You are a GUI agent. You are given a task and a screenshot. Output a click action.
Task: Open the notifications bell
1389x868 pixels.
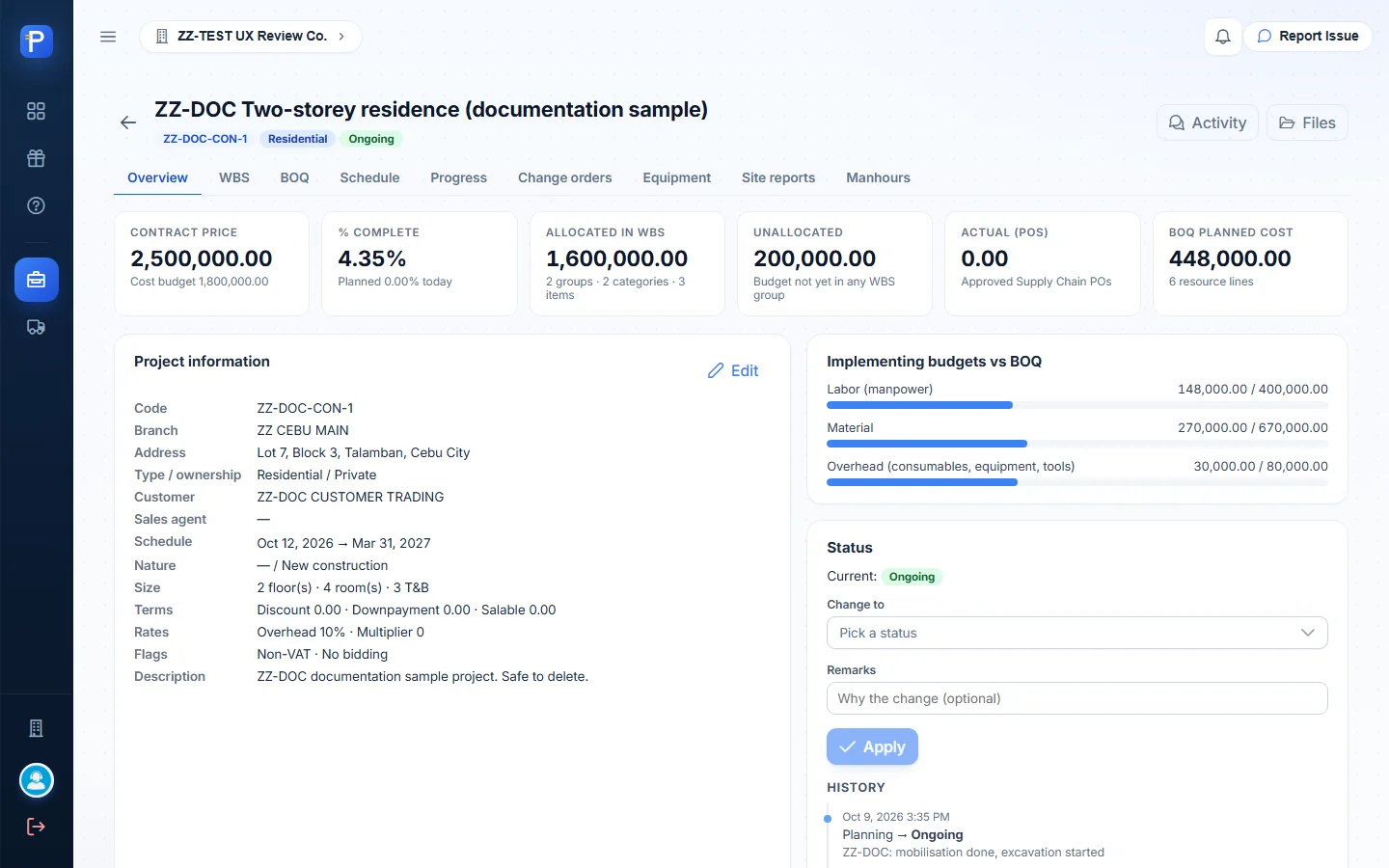pyautogui.click(x=1223, y=37)
